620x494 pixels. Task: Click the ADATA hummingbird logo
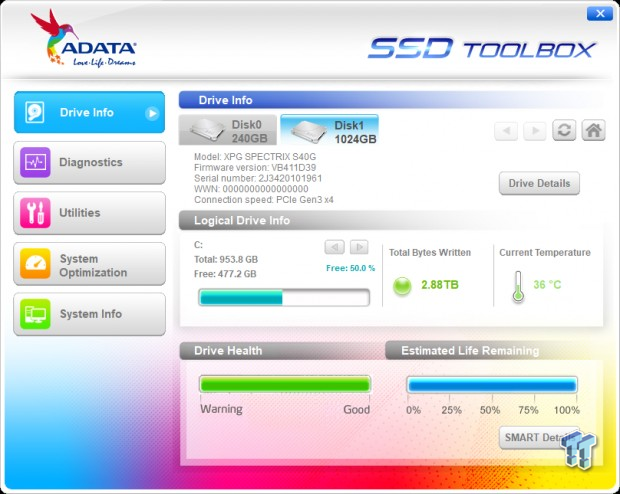pyautogui.click(x=84, y=38)
